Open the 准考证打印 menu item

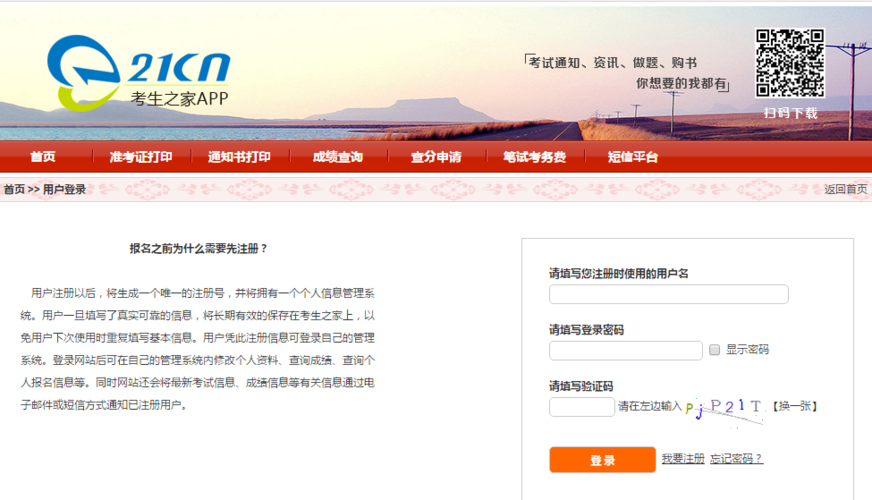141,157
